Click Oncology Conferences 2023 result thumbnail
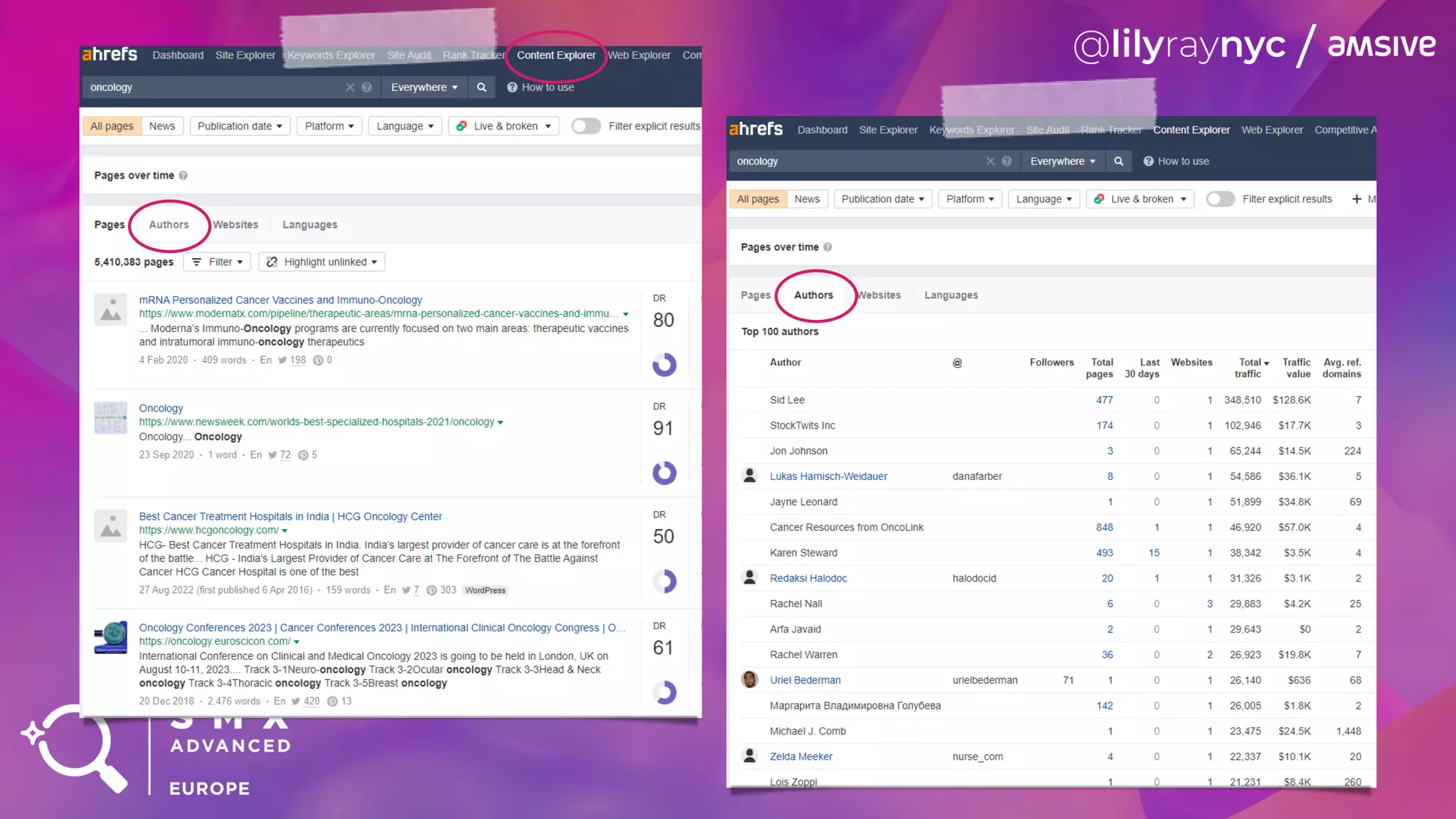This screenshot has height=819, width=1456. tap(111, 637)
